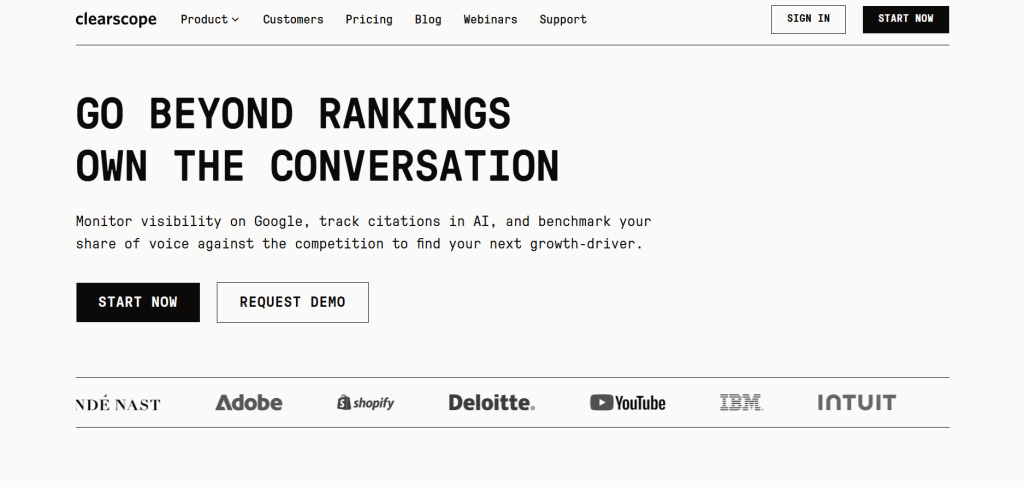Viewport: 1024px width, 487px height.
Task: Click the Intuit logo
Action: click(856, 403)
